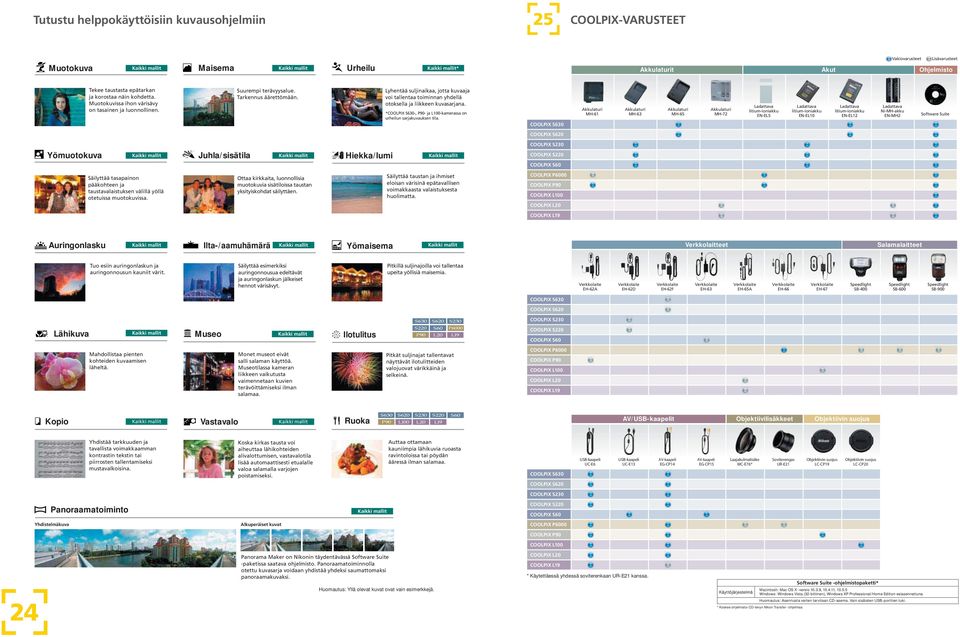Select the USB-kaapeli UC-E6 cable image
The height and width of the screenshot is (637, 960).
coord(590,441)
